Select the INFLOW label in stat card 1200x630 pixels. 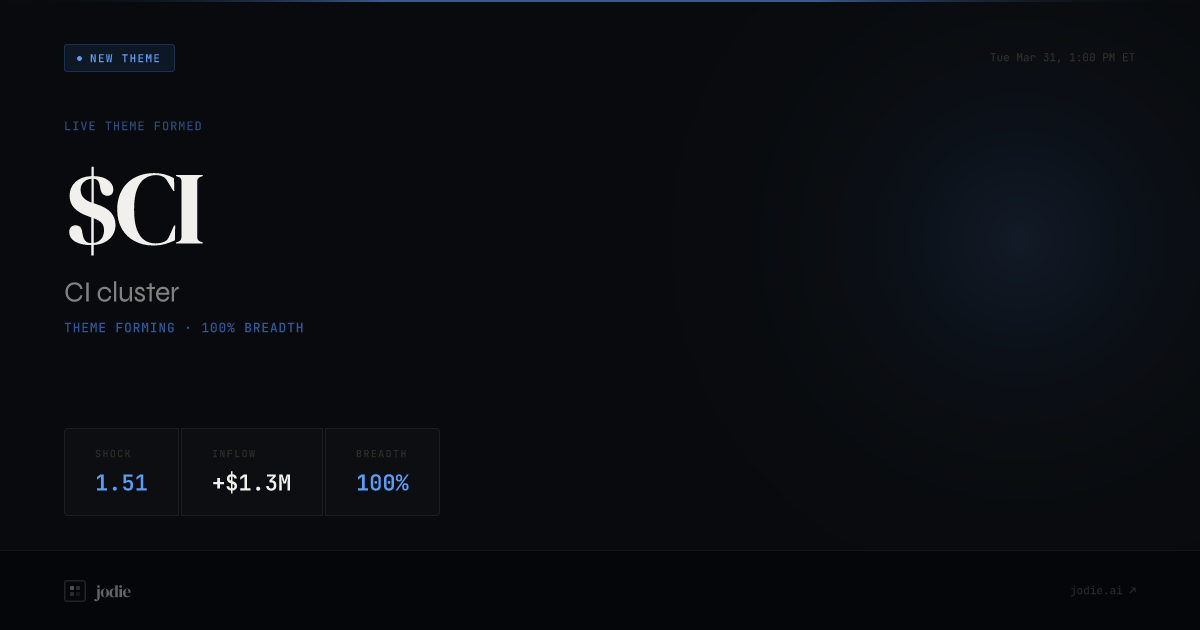click(234, 454)
